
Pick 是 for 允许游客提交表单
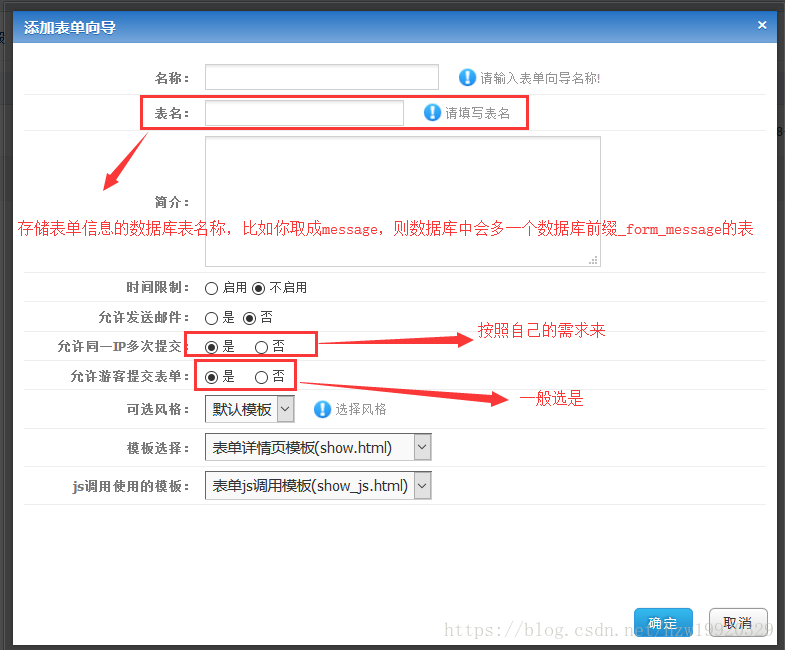click(211, 377)
